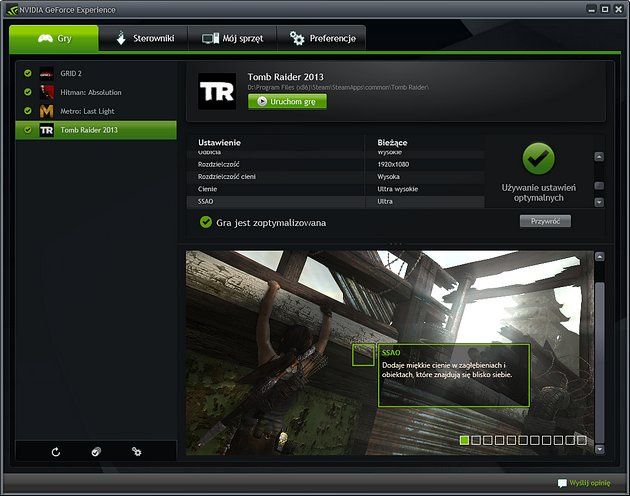Click the Tomb Raider gameplay screenshot preview
The height and width of the screenshot is (496, 630).
[x=389, y=353]
